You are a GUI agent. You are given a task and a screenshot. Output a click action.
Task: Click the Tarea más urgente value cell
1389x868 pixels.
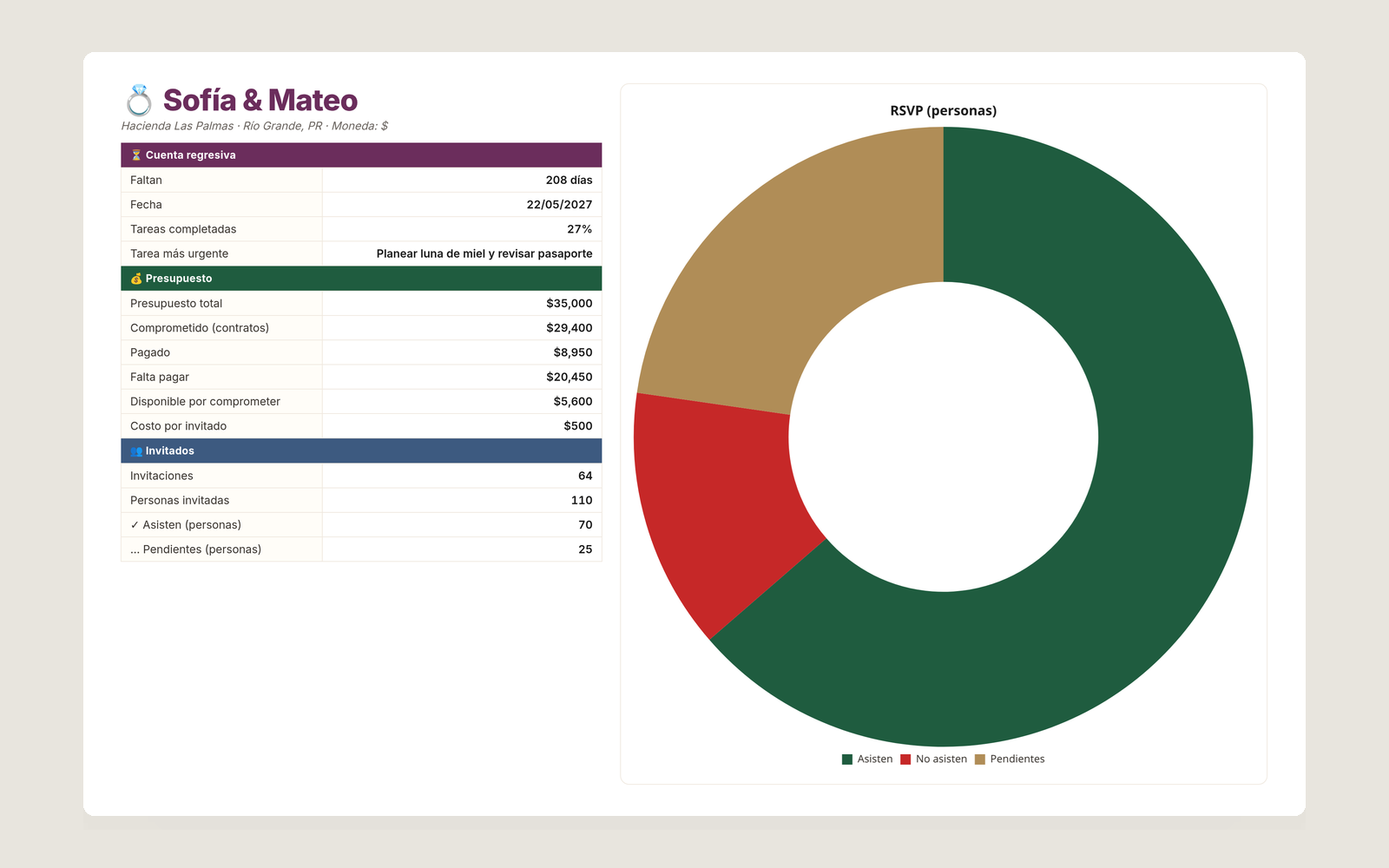tap(462, 254)
